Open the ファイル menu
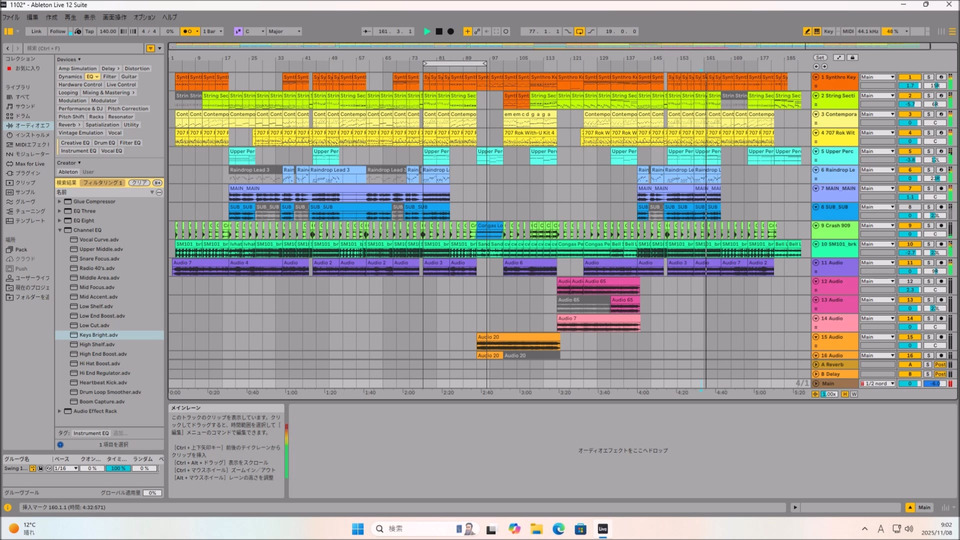960x540 pixels. point(10,17)
